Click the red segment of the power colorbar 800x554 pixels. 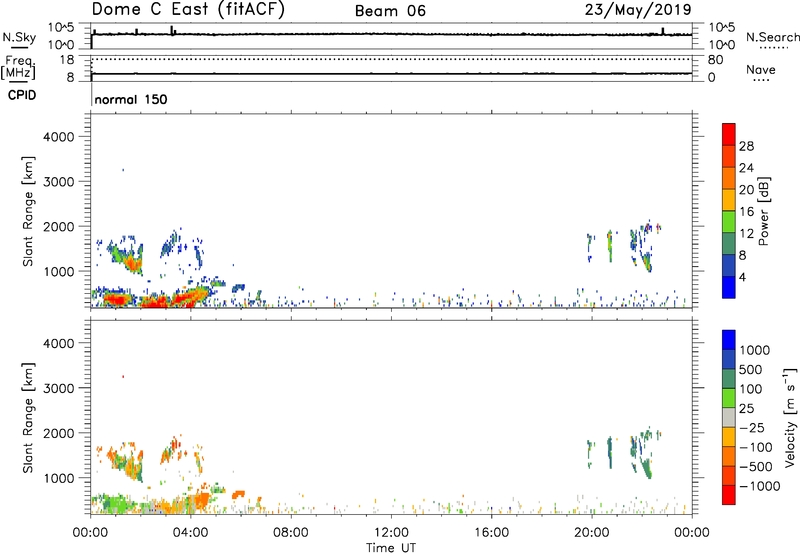pos(729,134)
